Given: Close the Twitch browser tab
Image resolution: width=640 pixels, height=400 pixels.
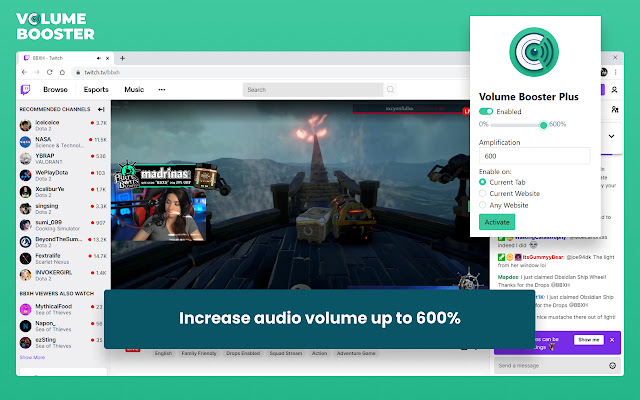Looking at the screenshot, I should (107, 58).
